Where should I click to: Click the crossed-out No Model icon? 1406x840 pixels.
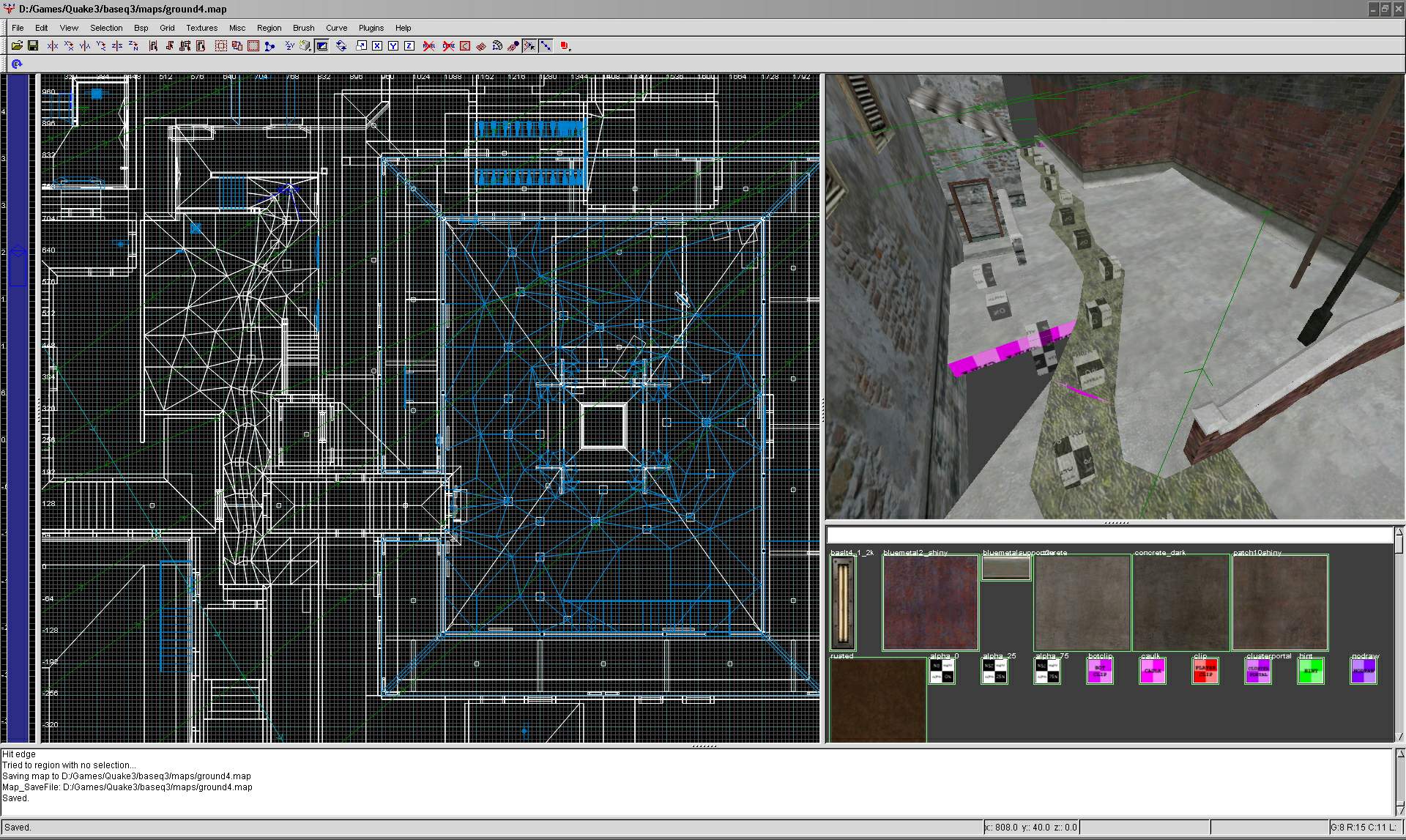(x=429, y=45)
